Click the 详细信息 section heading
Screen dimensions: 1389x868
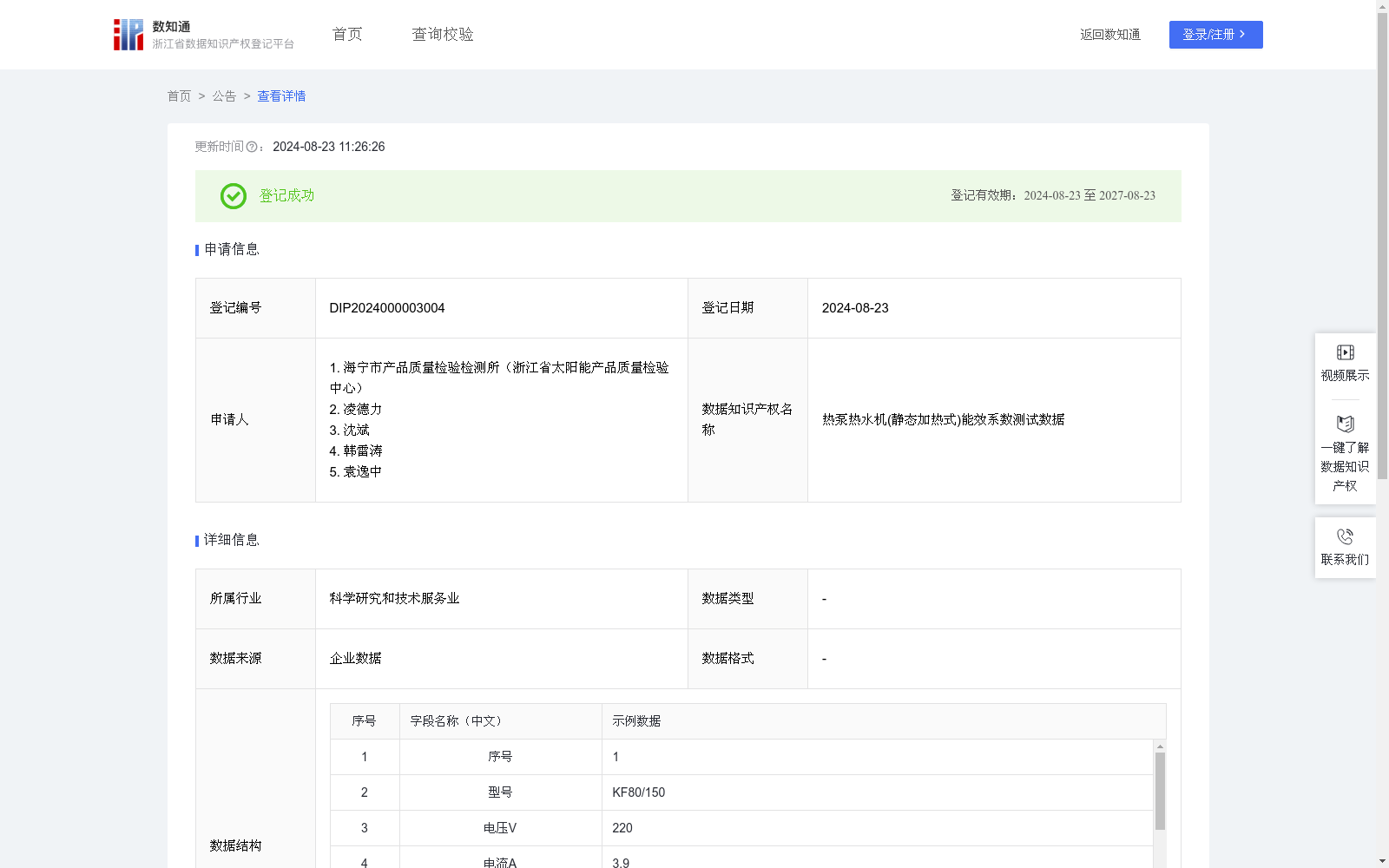[x=231, y=540]
